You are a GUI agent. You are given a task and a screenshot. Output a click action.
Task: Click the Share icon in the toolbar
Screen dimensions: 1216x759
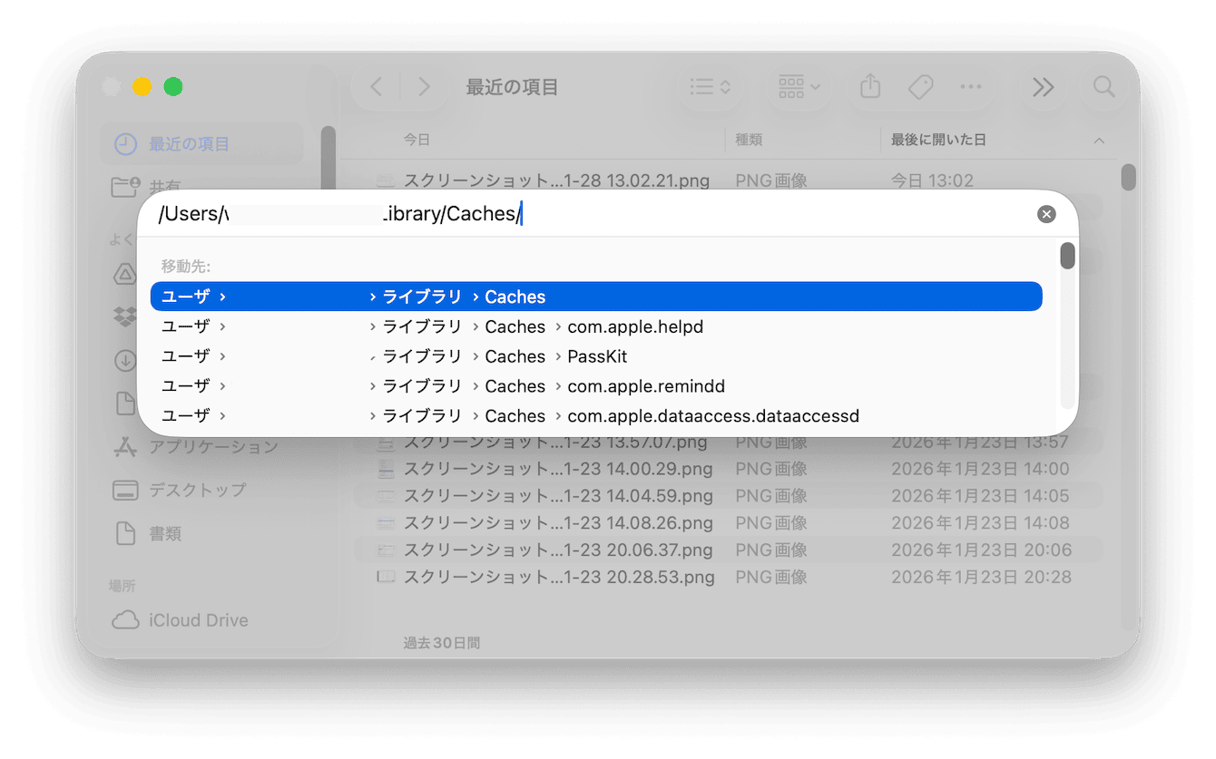pos(869,87)
